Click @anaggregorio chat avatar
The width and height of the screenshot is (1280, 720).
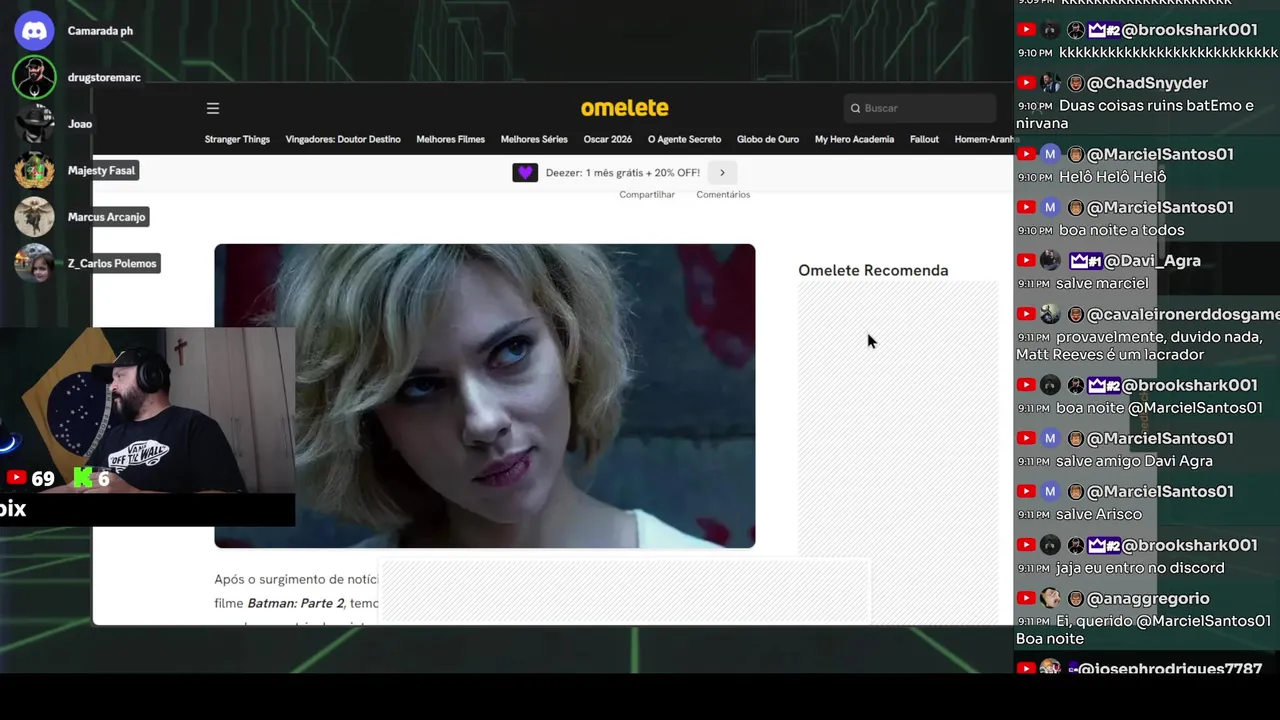pos(1050,598)
